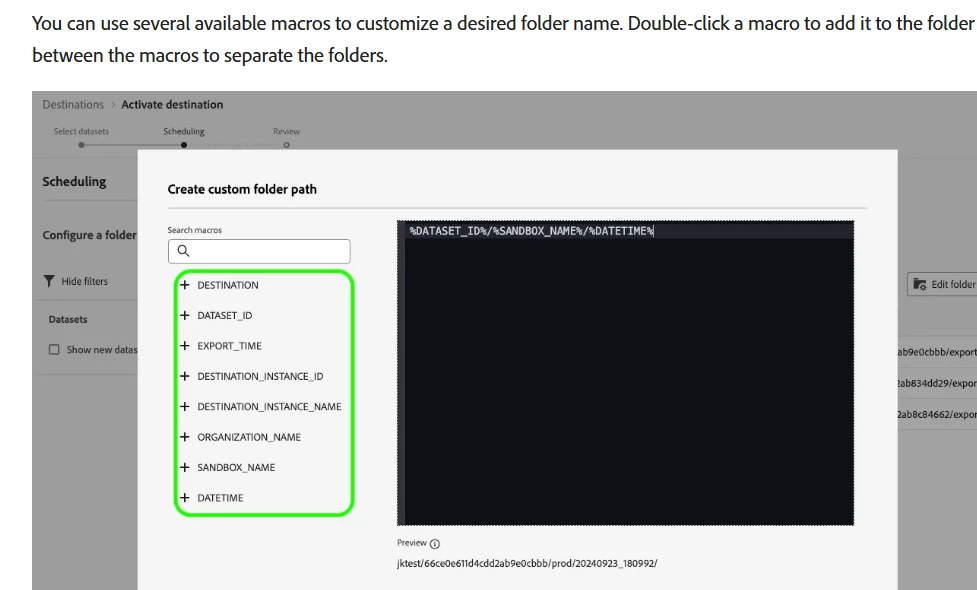Click the Edit folder icon
This screenshot has width=977, height=590.
tap(920, 284)
